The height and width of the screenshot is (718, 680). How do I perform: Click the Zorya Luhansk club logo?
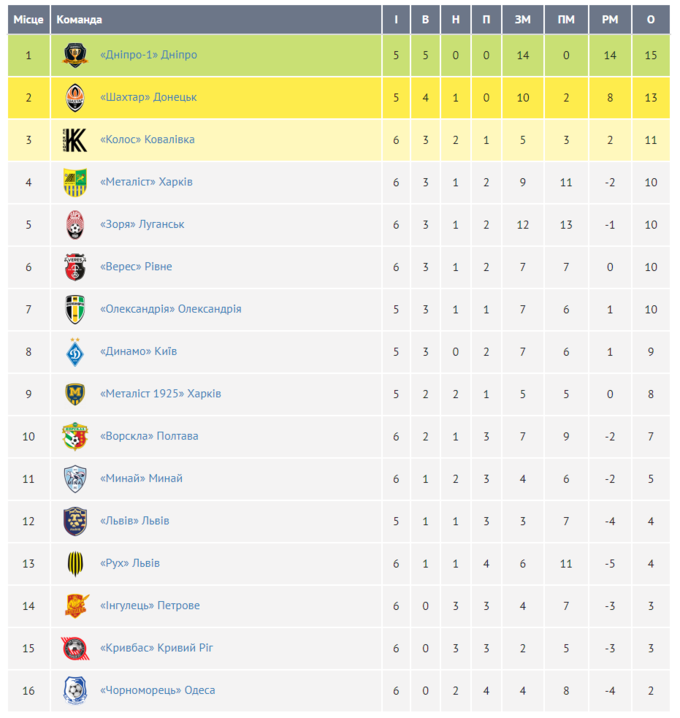pos(75,224)
